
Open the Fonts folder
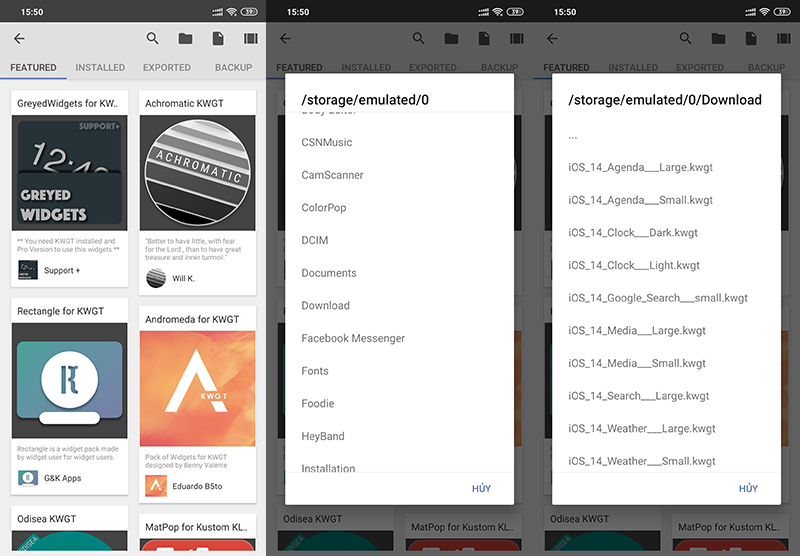[x=399, y=371]
